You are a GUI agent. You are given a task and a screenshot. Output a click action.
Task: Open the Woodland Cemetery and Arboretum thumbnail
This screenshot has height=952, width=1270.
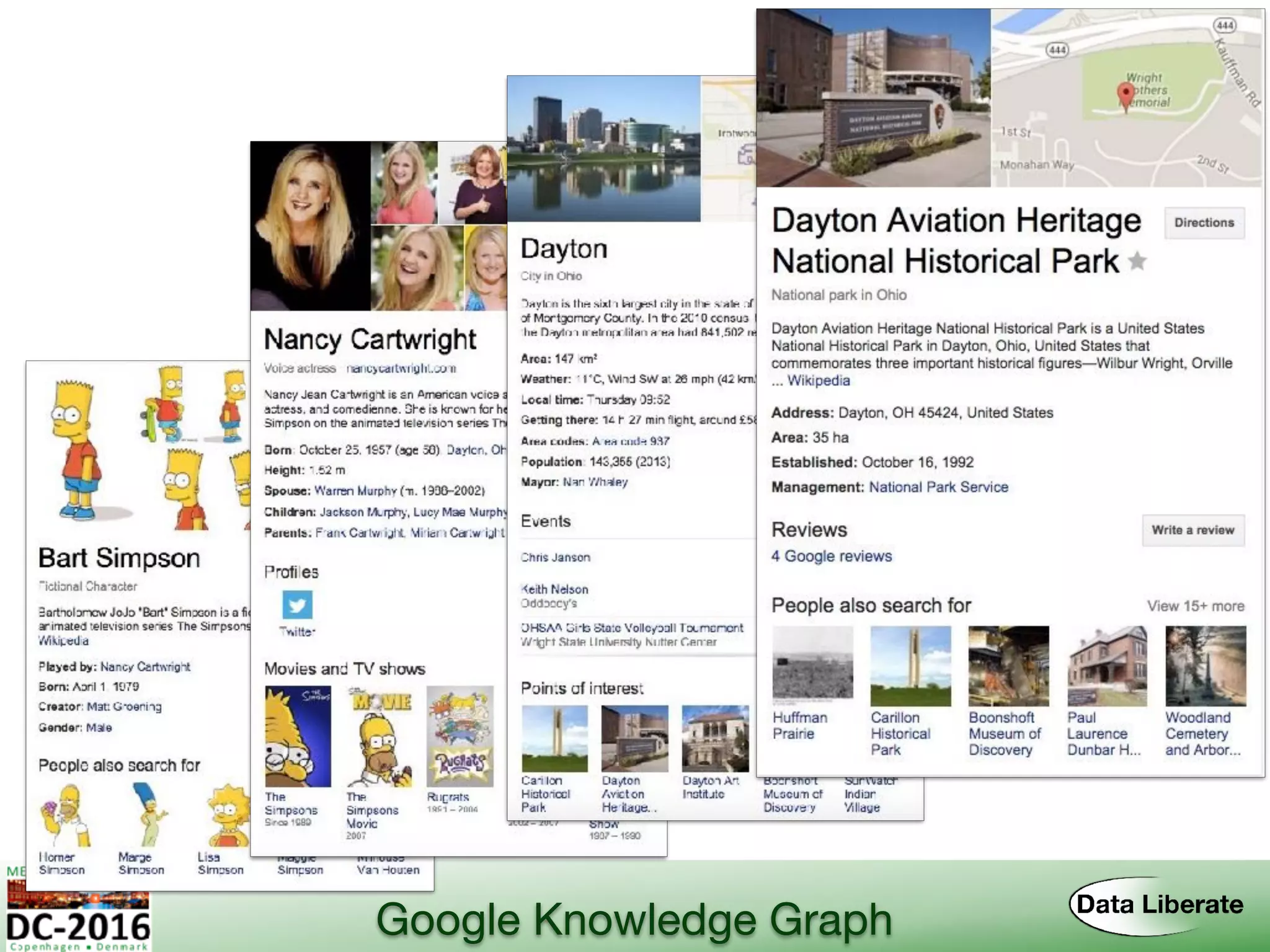[x=1206, y=666]
